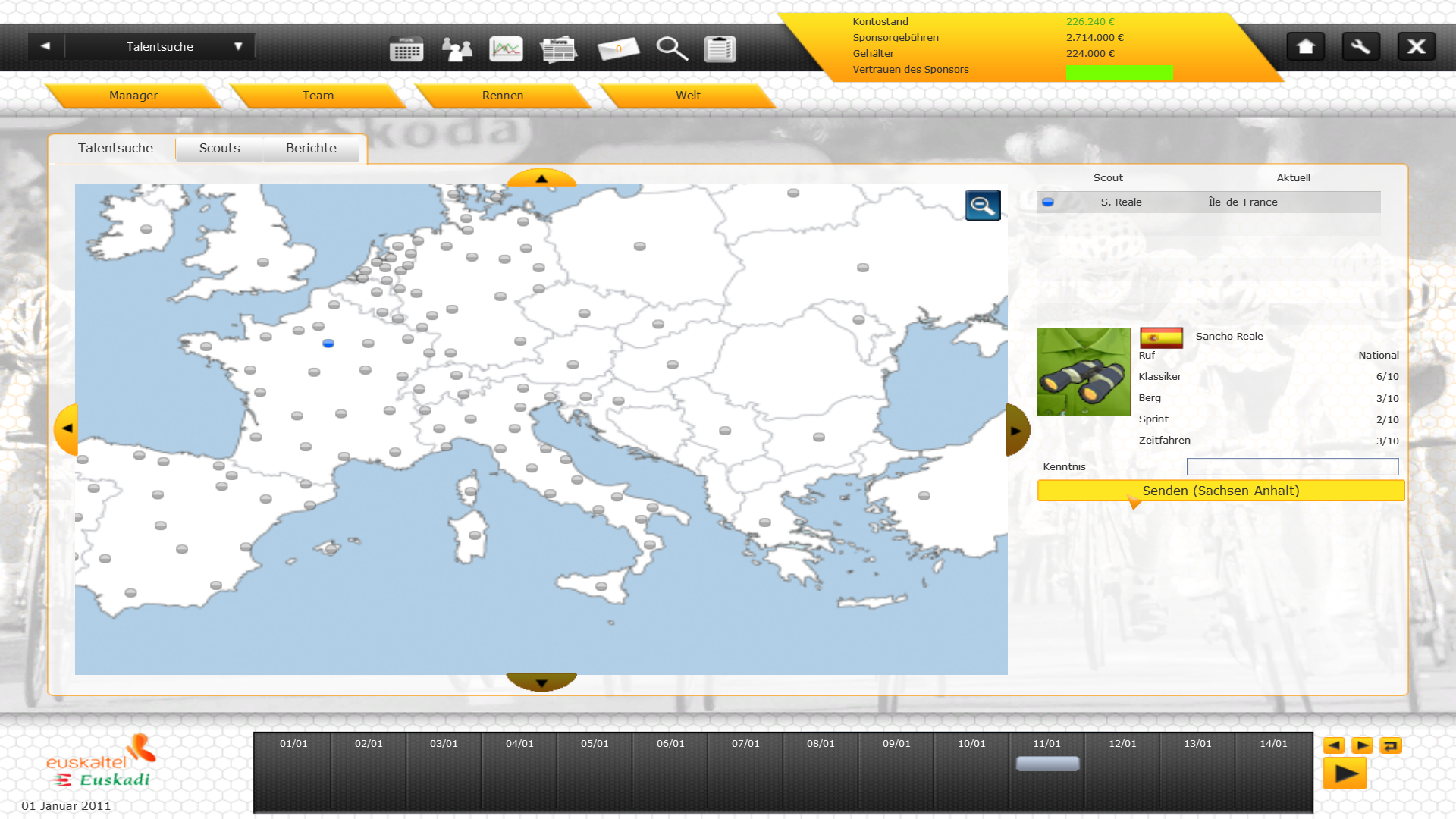Open the mail envelope inbox icon

[618, 49]
